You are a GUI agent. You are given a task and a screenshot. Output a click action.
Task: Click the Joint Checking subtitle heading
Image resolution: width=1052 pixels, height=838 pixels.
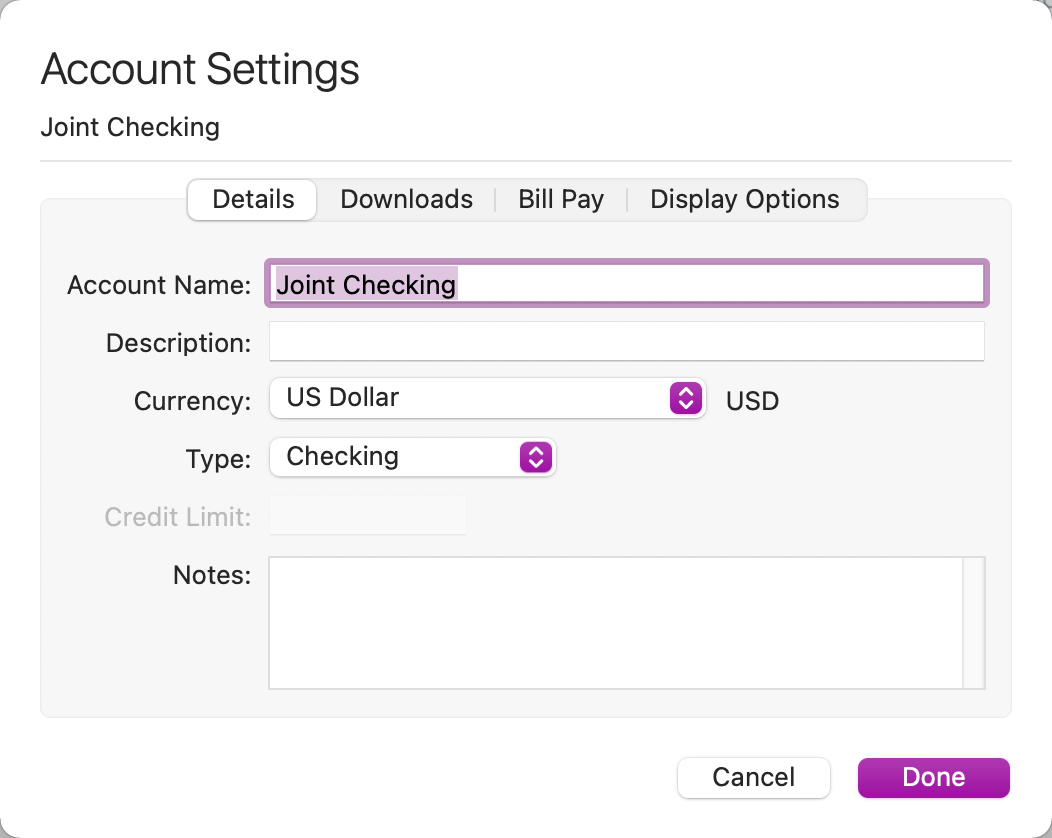click(130, 128)
